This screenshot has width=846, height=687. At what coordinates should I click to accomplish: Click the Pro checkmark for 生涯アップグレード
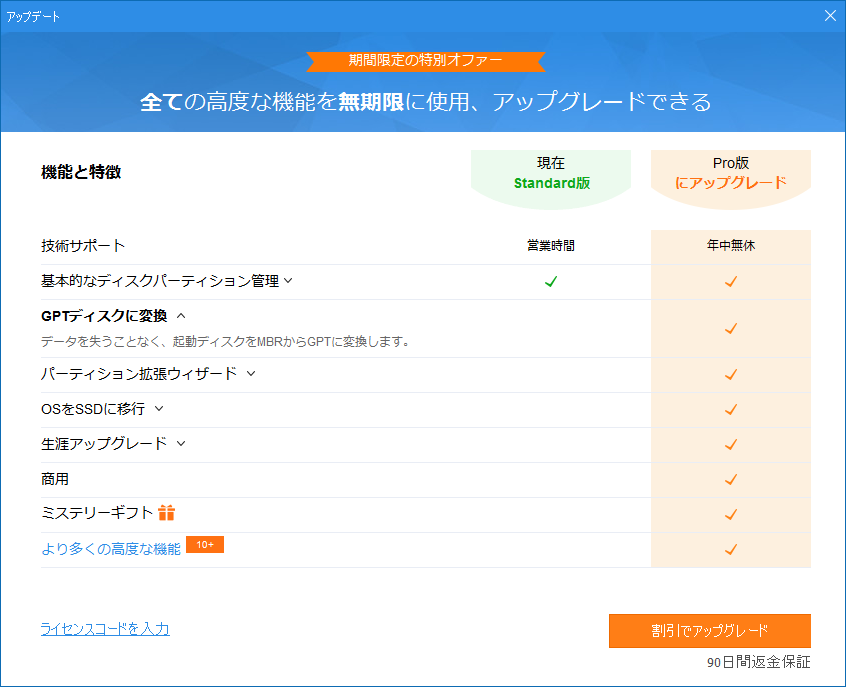point(731,444)
